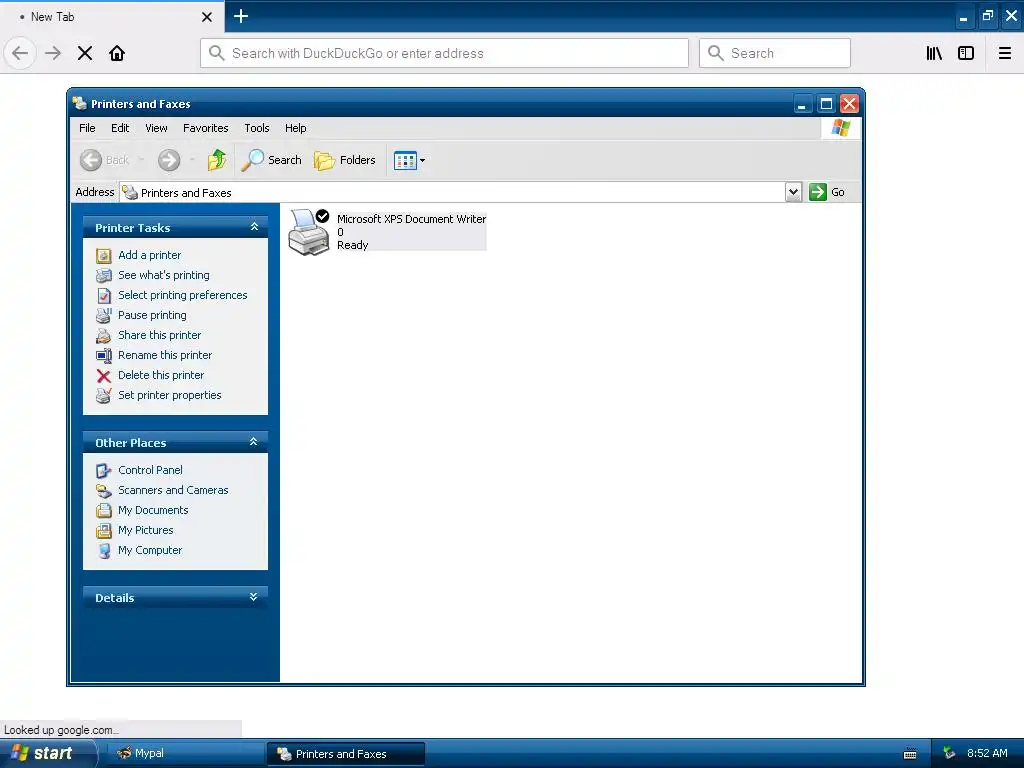1024x768 pixels.
Task: Click the Printers and Faxes taskbar button
Action: point(346,754)
